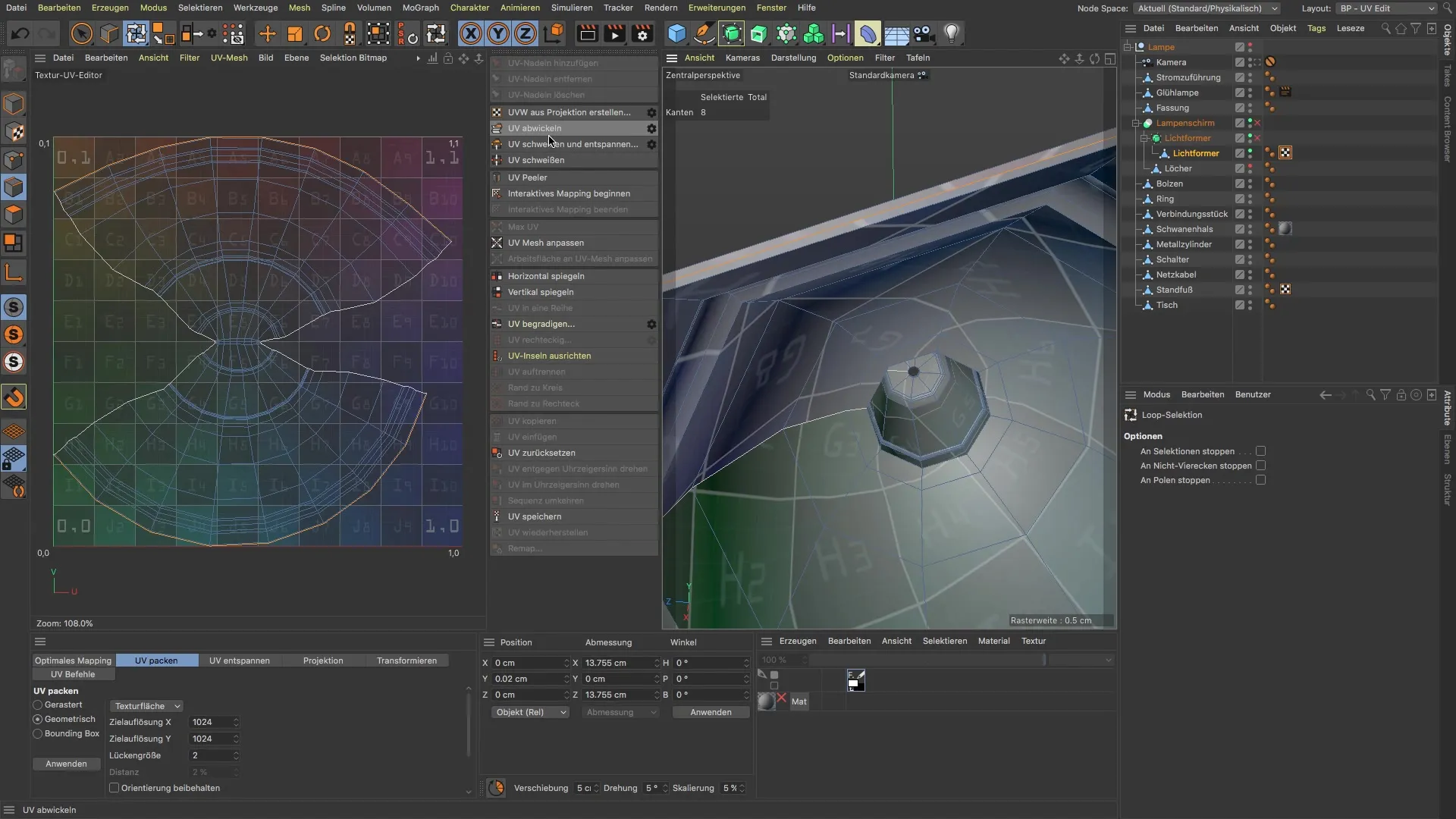1456x819 pixels.
Task: Toggle visibility dots for Tisch object
Action: coord(1250,305)
